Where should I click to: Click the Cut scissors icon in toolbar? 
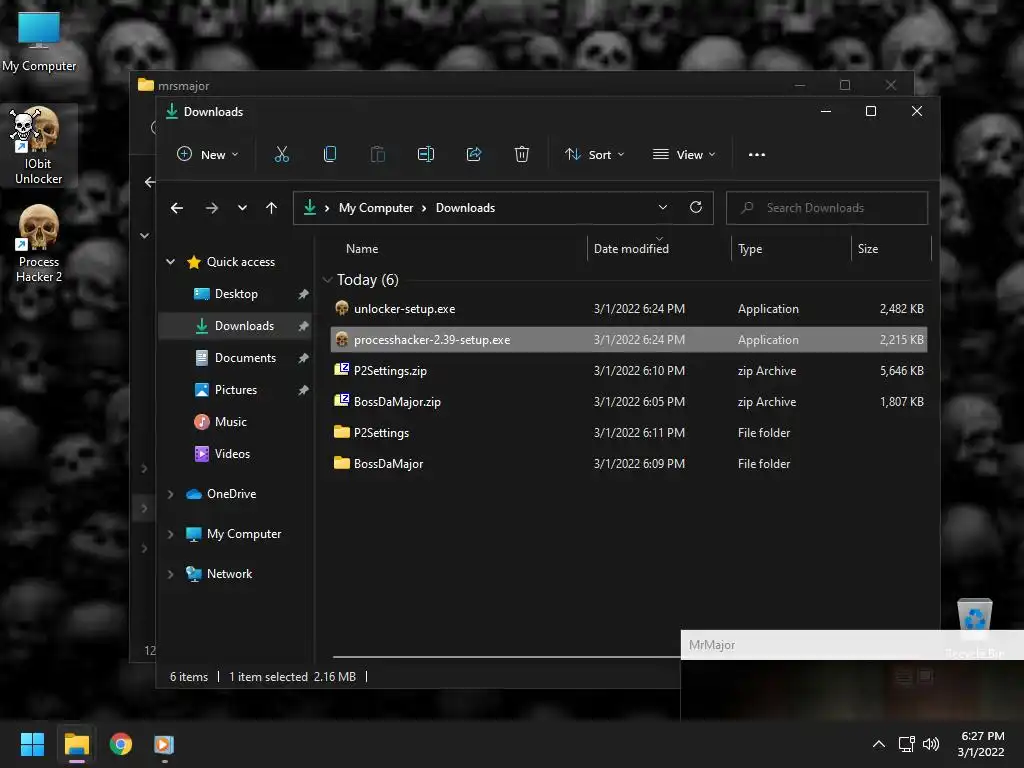point(281,155)
